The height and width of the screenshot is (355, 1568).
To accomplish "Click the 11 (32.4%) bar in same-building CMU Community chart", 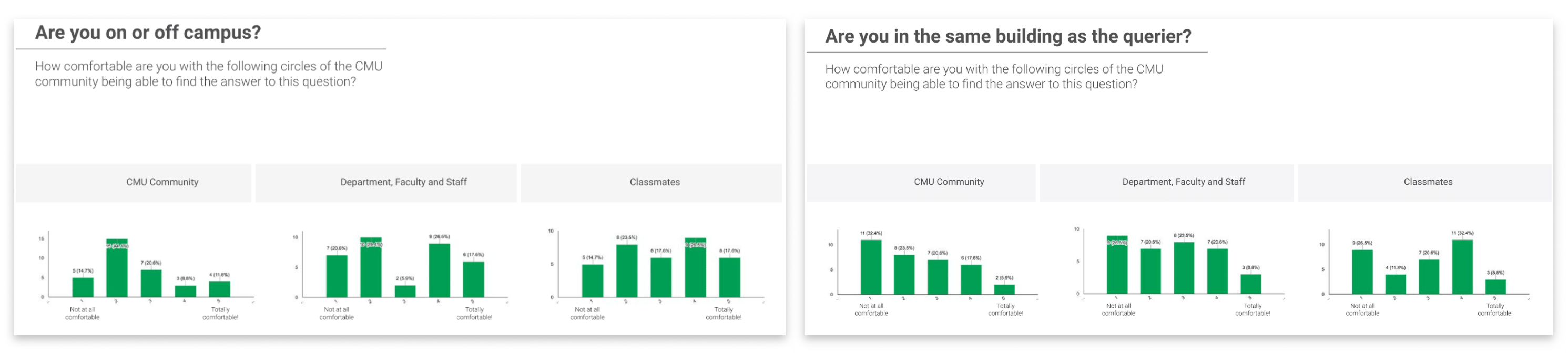I will (x=870, y=267).
